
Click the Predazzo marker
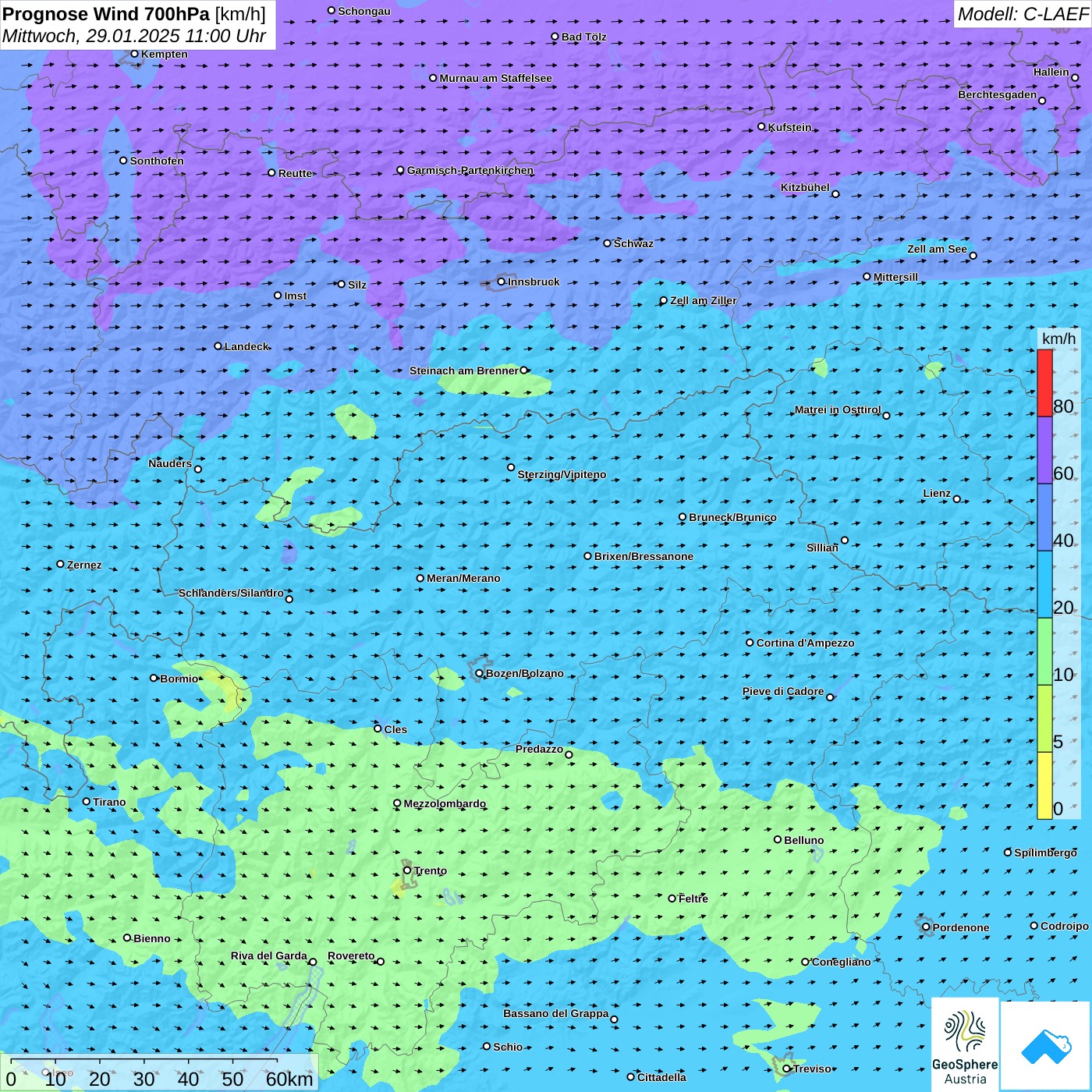569,754
